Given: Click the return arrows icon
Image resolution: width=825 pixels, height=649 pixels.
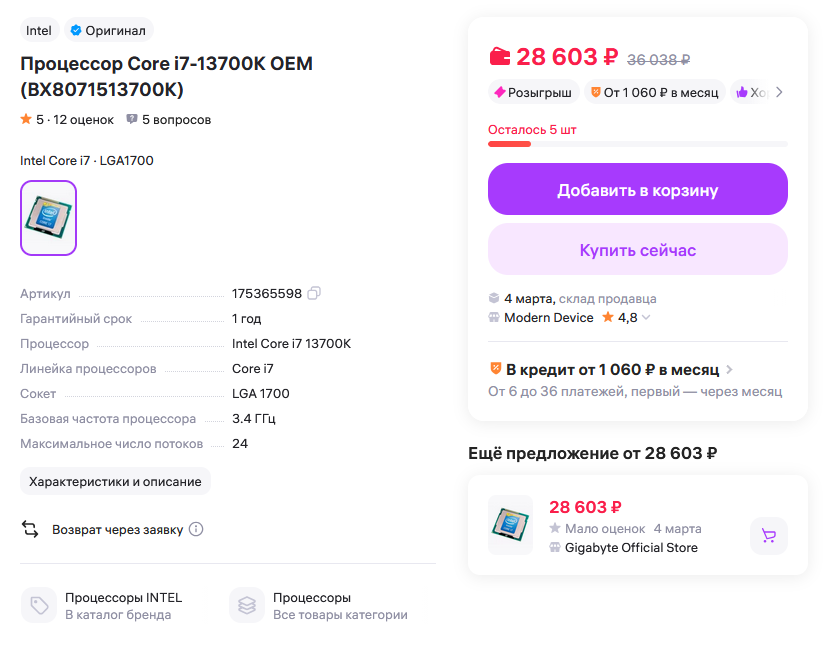Looking at the screenshot, I should 30,529.
